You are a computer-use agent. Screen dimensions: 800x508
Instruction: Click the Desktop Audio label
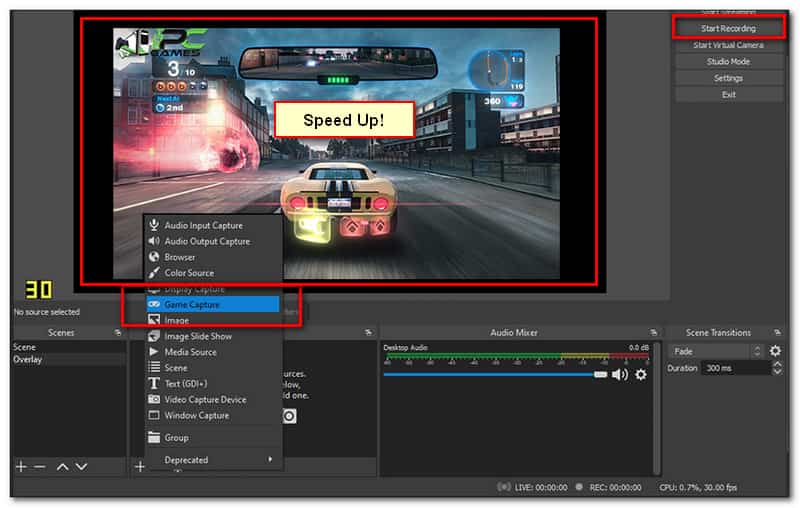coord(406,347)
